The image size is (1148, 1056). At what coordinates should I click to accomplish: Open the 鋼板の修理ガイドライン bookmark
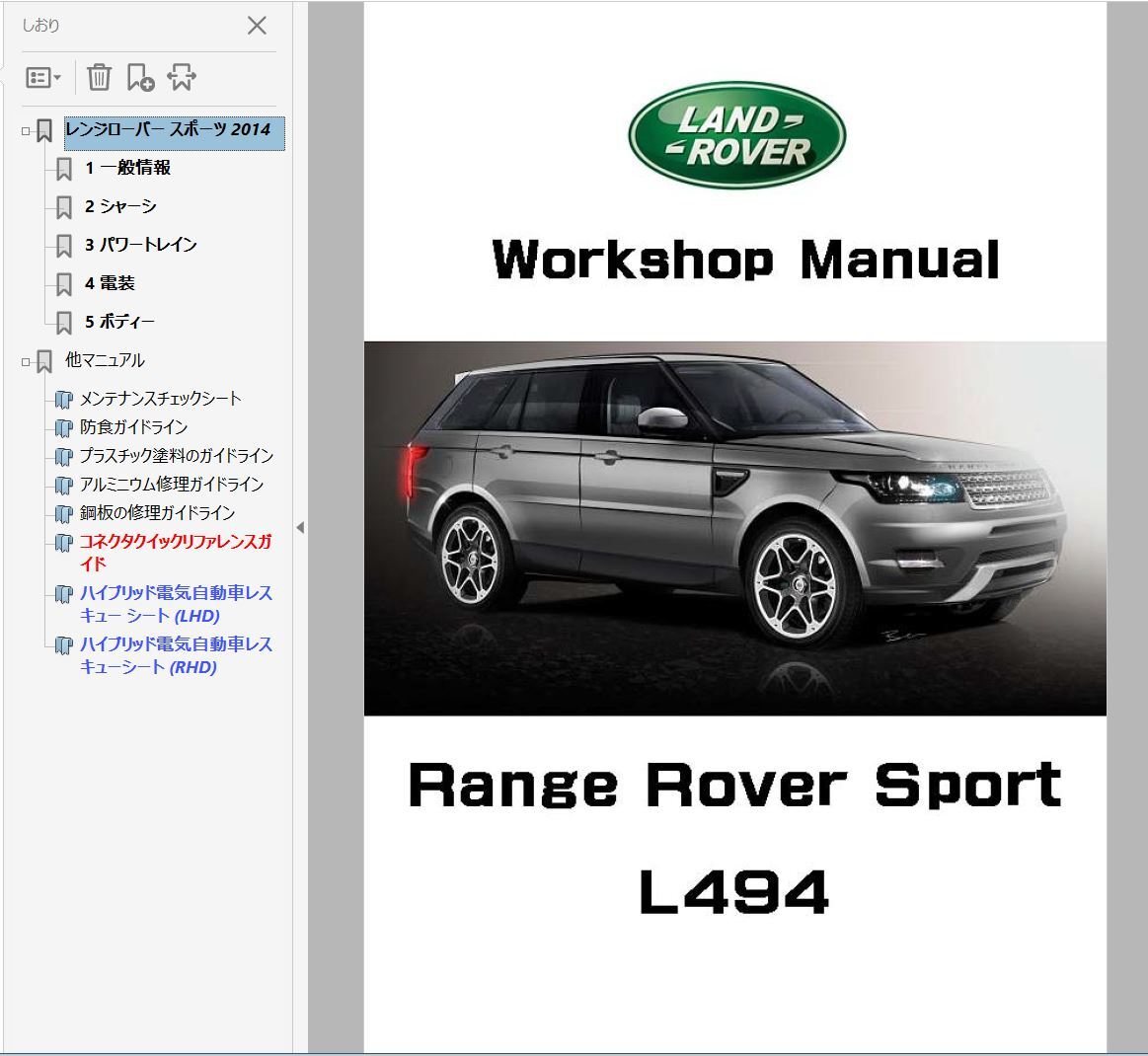point(157,512)
